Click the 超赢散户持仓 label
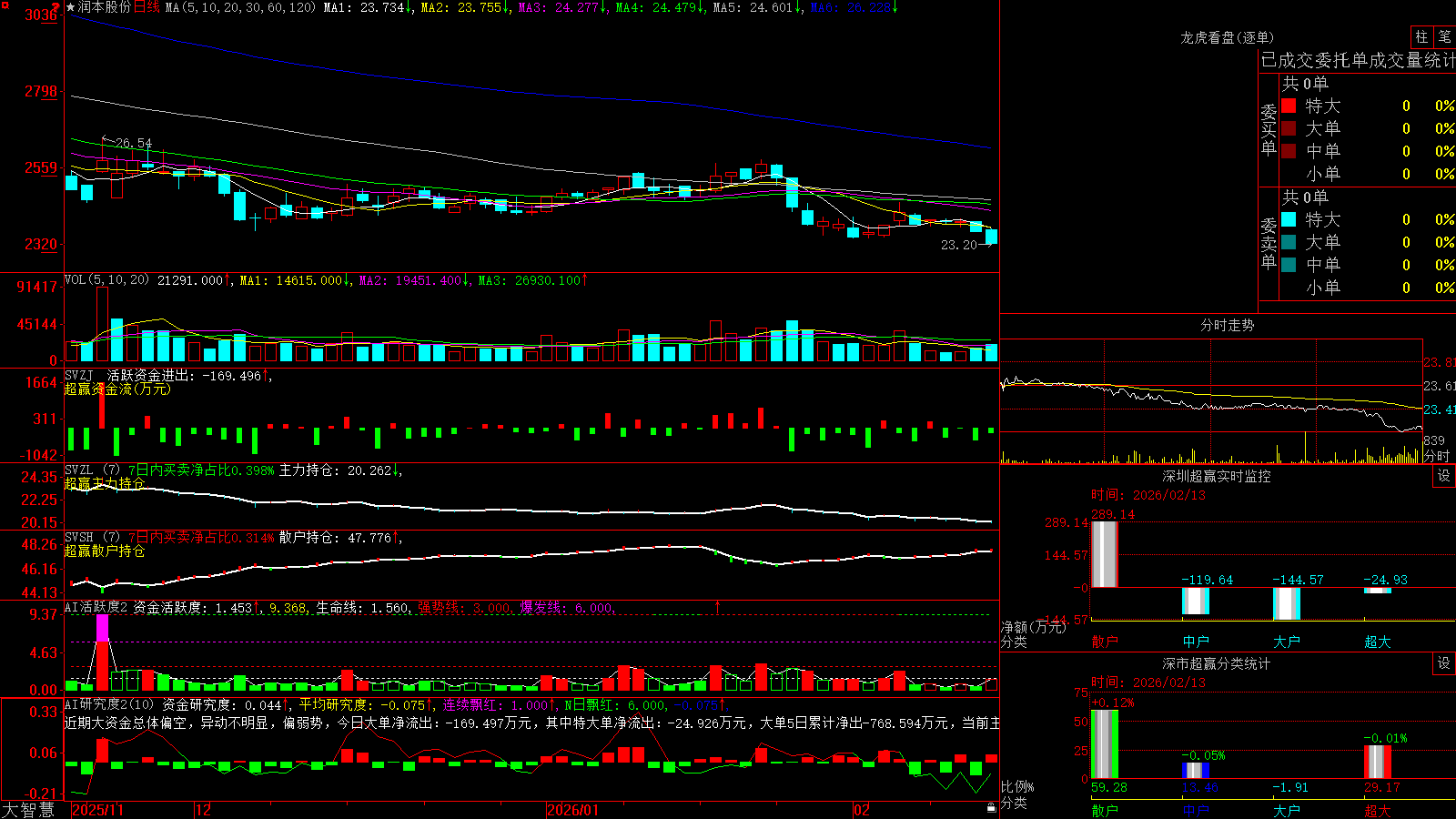The width and height of the screenshot is (1456, 819). [105, 551]
